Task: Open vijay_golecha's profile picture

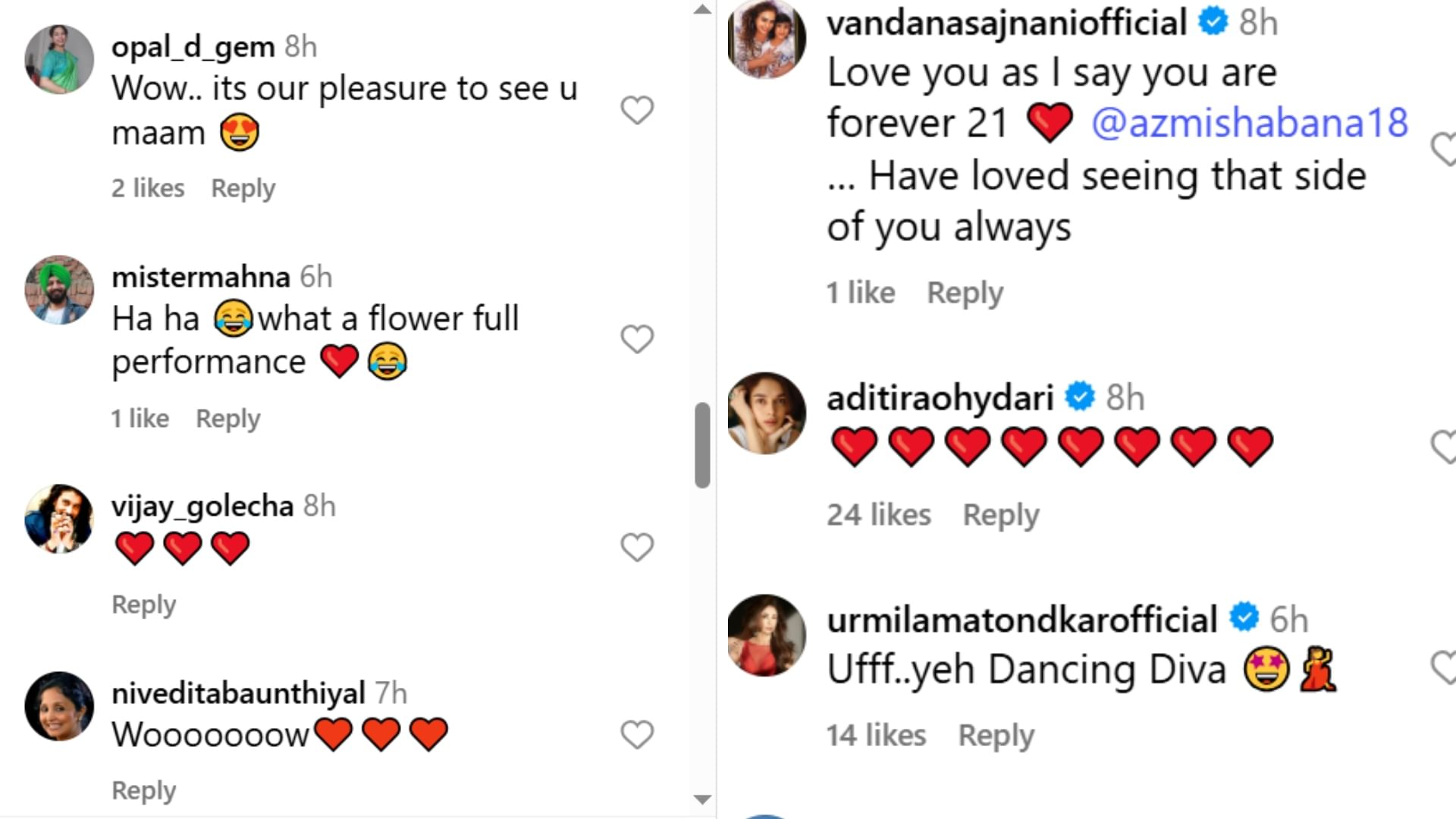Action: 59,519
